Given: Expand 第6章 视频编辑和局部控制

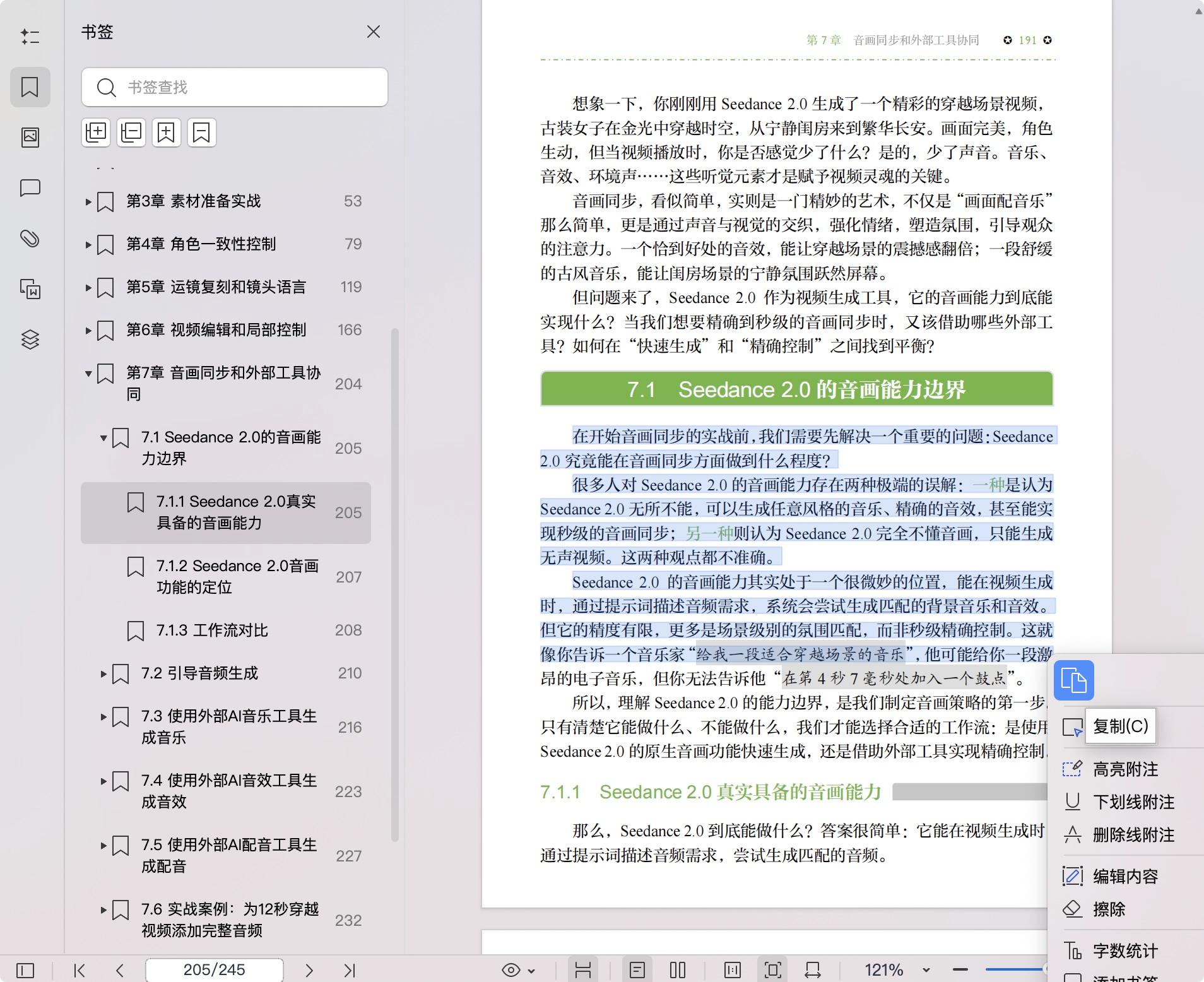Looking at the screenshot, I should point(88,330).
